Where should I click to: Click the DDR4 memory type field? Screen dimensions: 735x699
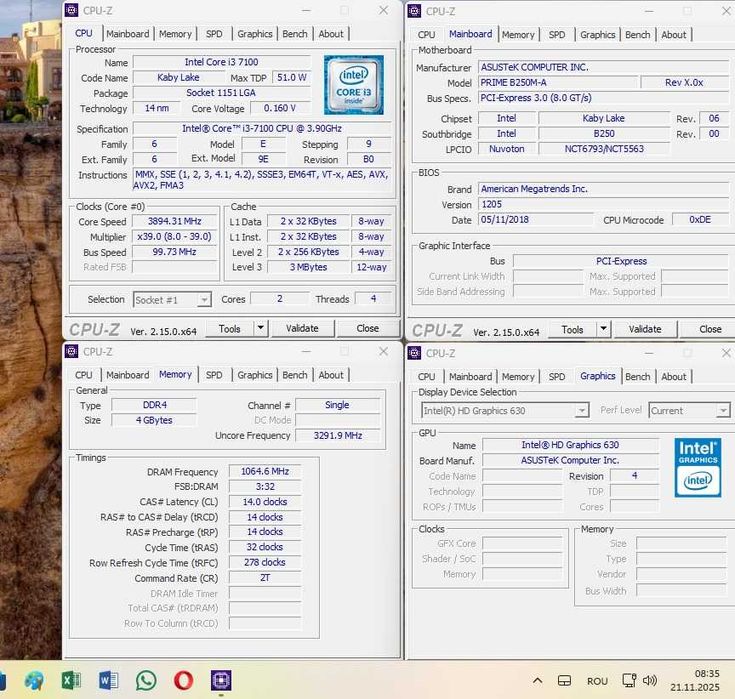154,405
